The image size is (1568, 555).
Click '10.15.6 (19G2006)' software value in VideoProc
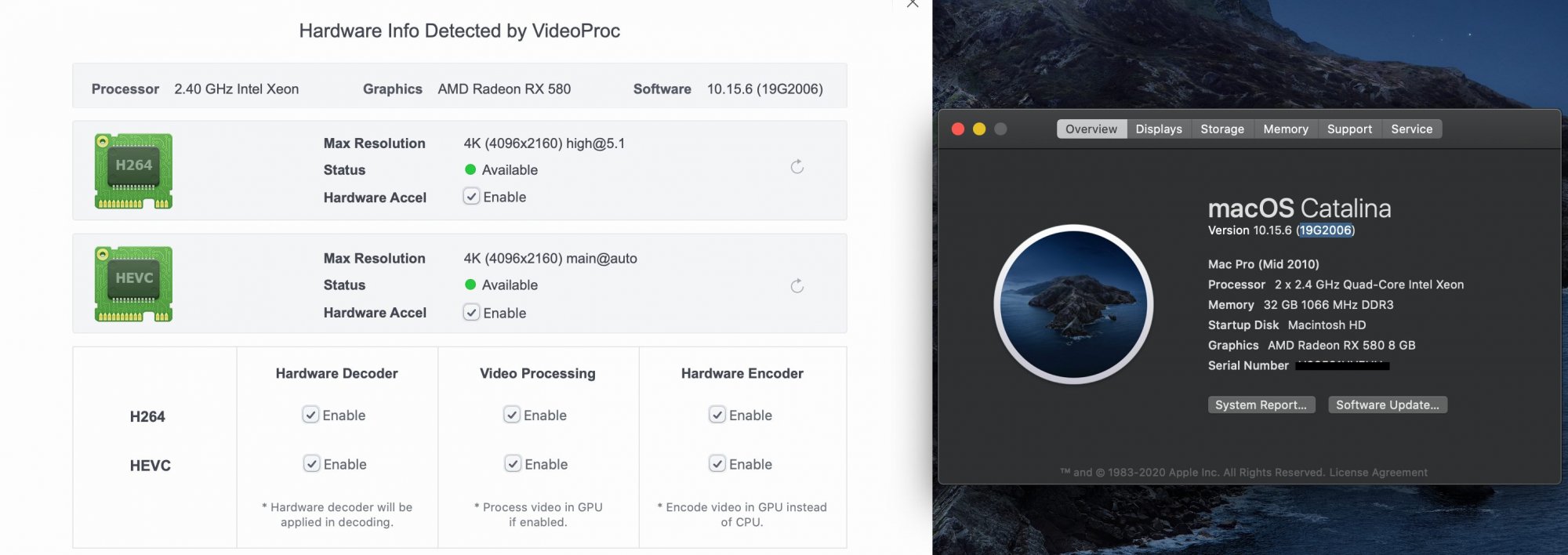[x=765, y=89]
